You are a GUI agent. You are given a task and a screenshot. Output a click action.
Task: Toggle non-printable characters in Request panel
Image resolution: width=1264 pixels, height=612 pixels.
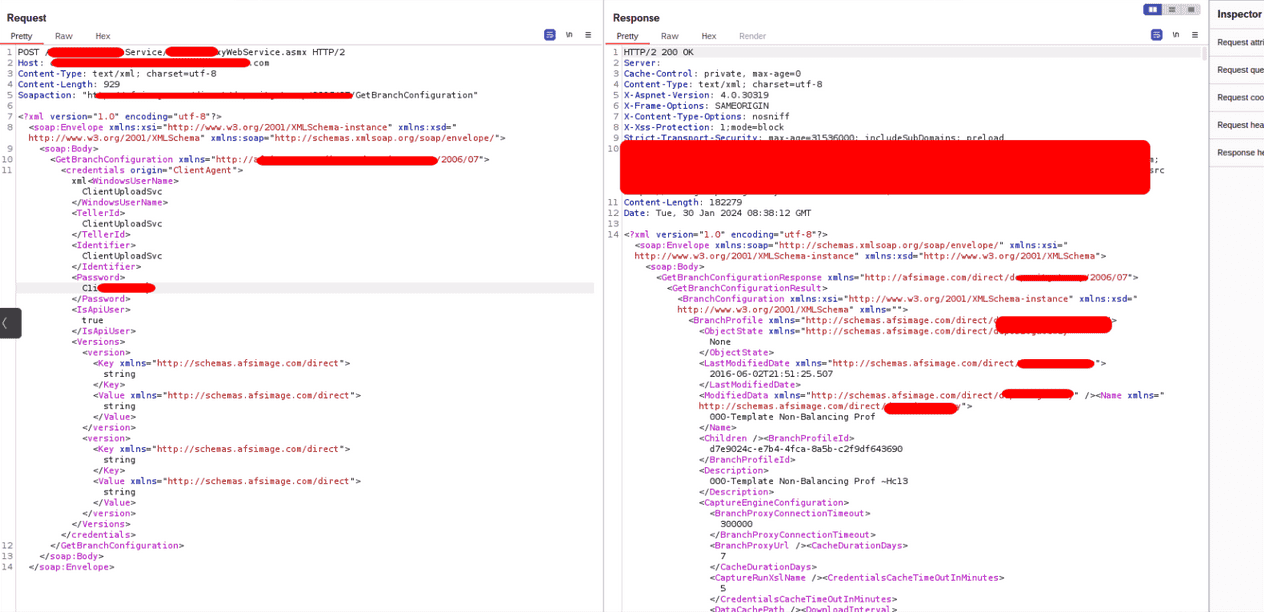click(569, 35)
